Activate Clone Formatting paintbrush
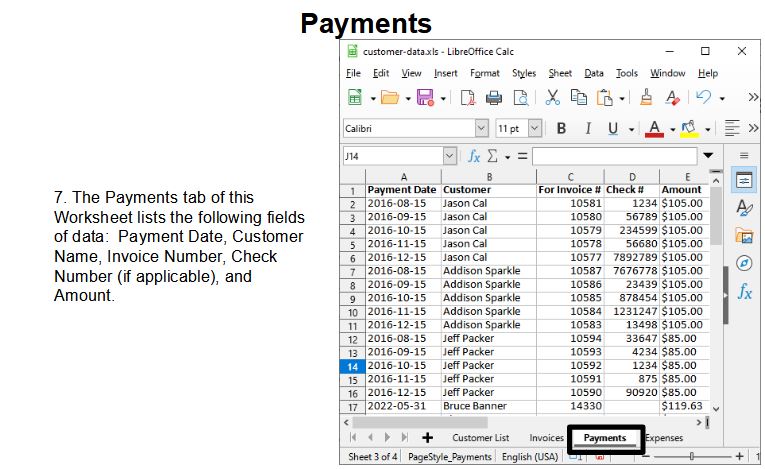This screenshot has height=469, width=765. [x=646, y=98]
